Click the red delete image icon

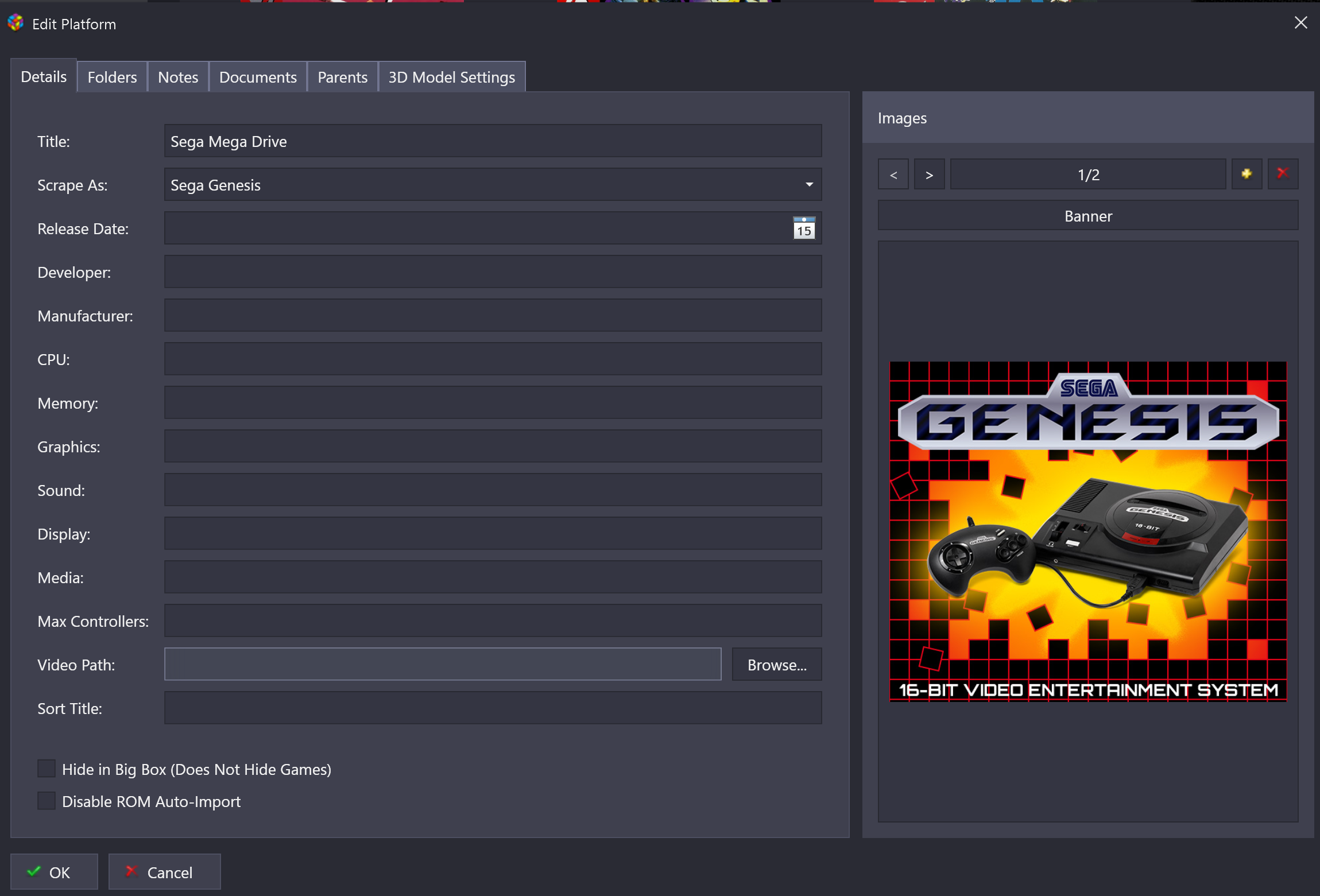[x=1283, y=174]
